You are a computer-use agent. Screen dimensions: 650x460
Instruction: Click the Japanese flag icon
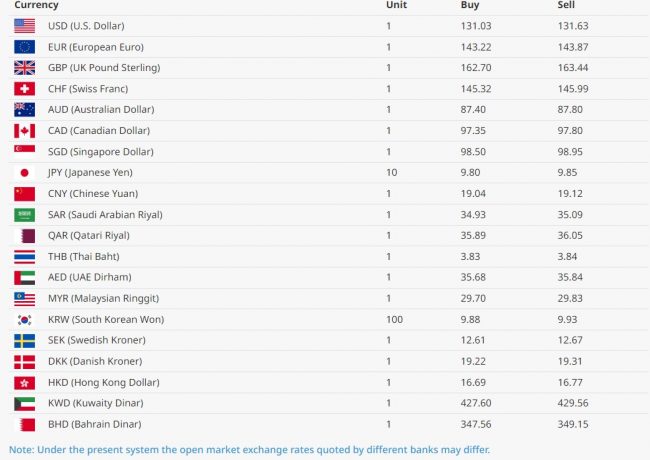tap(25, 172)
